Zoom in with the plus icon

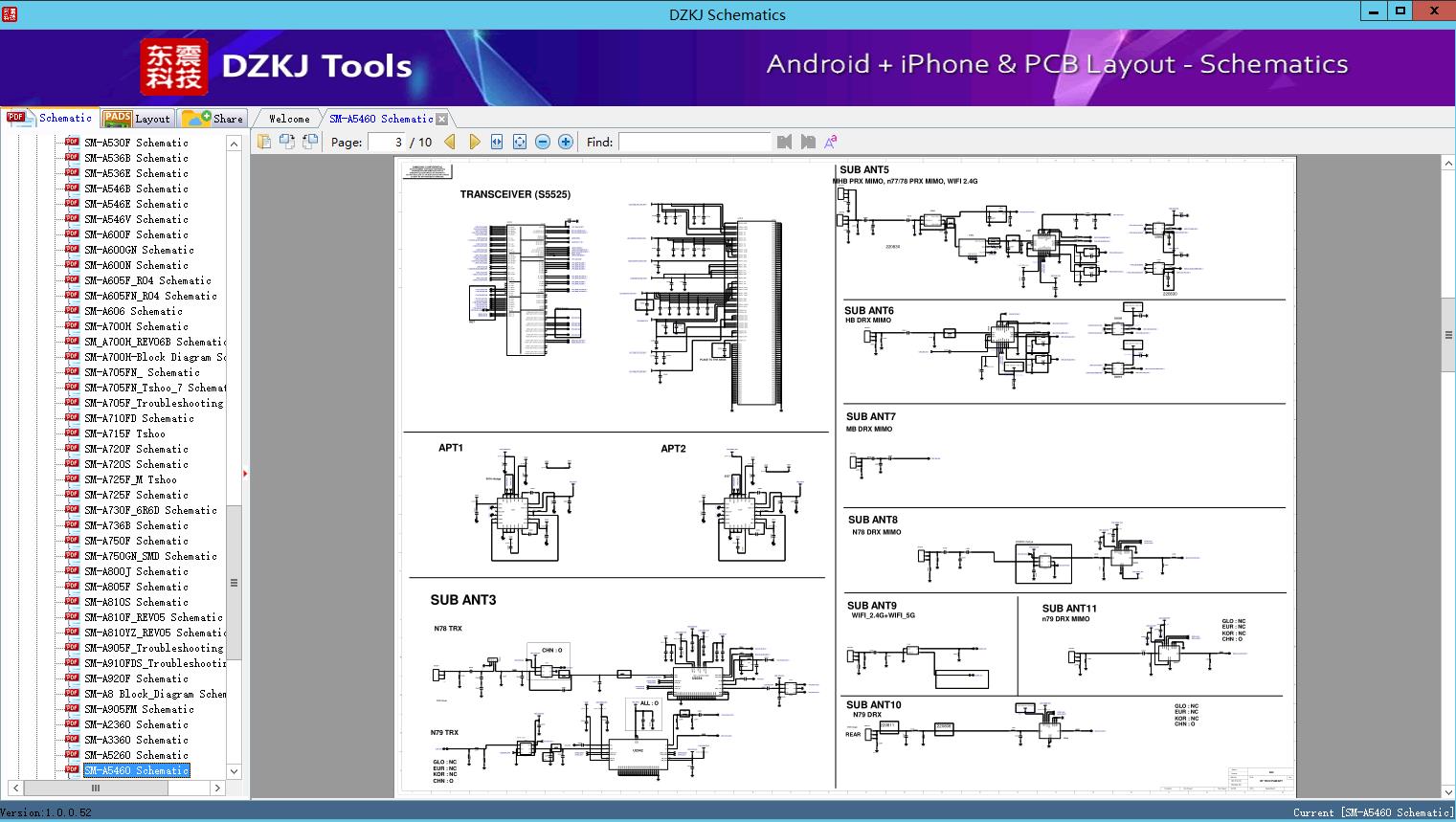tap(566, 142)
